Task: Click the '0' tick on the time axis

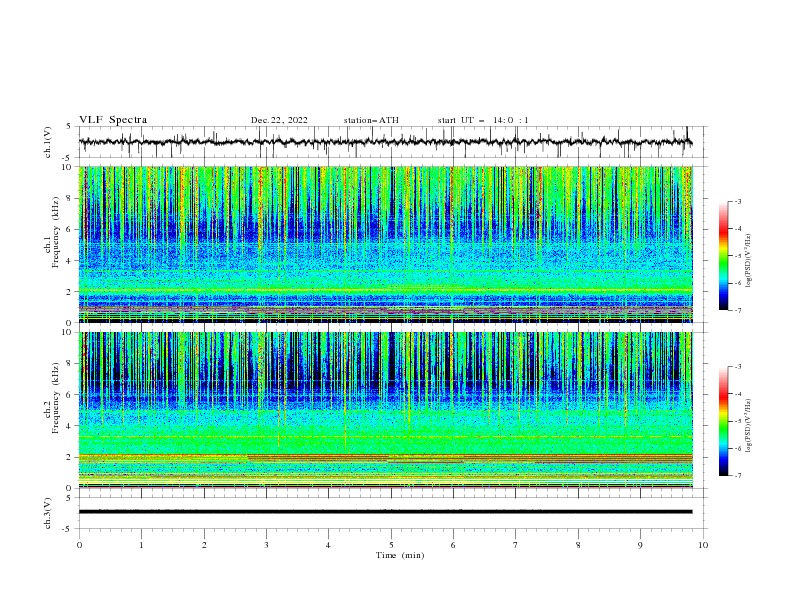Action: (x=79, y=545)
